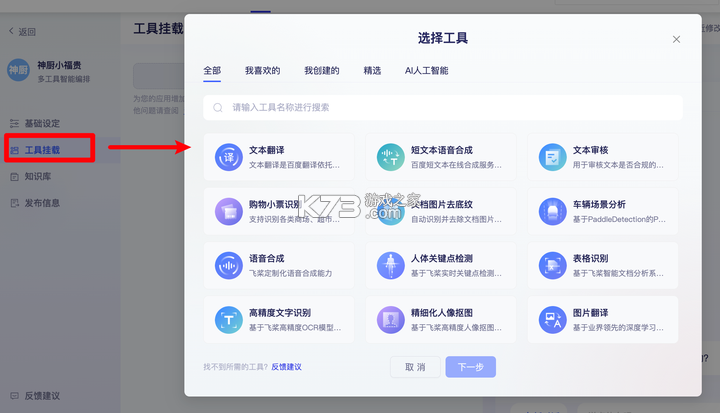Click 返回 in the sidebar
720x413 pixels.
pos(27,32)
